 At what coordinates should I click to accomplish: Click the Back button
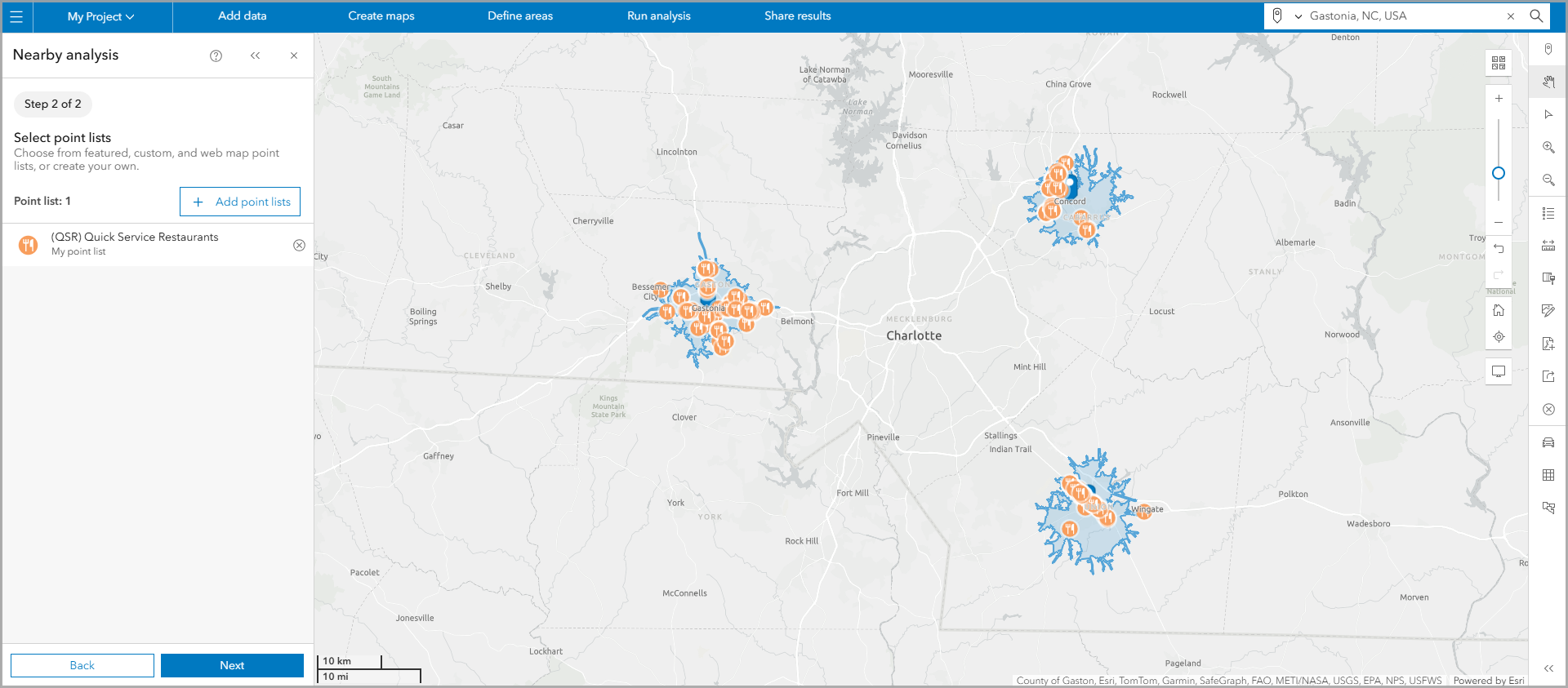tap(82, 665)
